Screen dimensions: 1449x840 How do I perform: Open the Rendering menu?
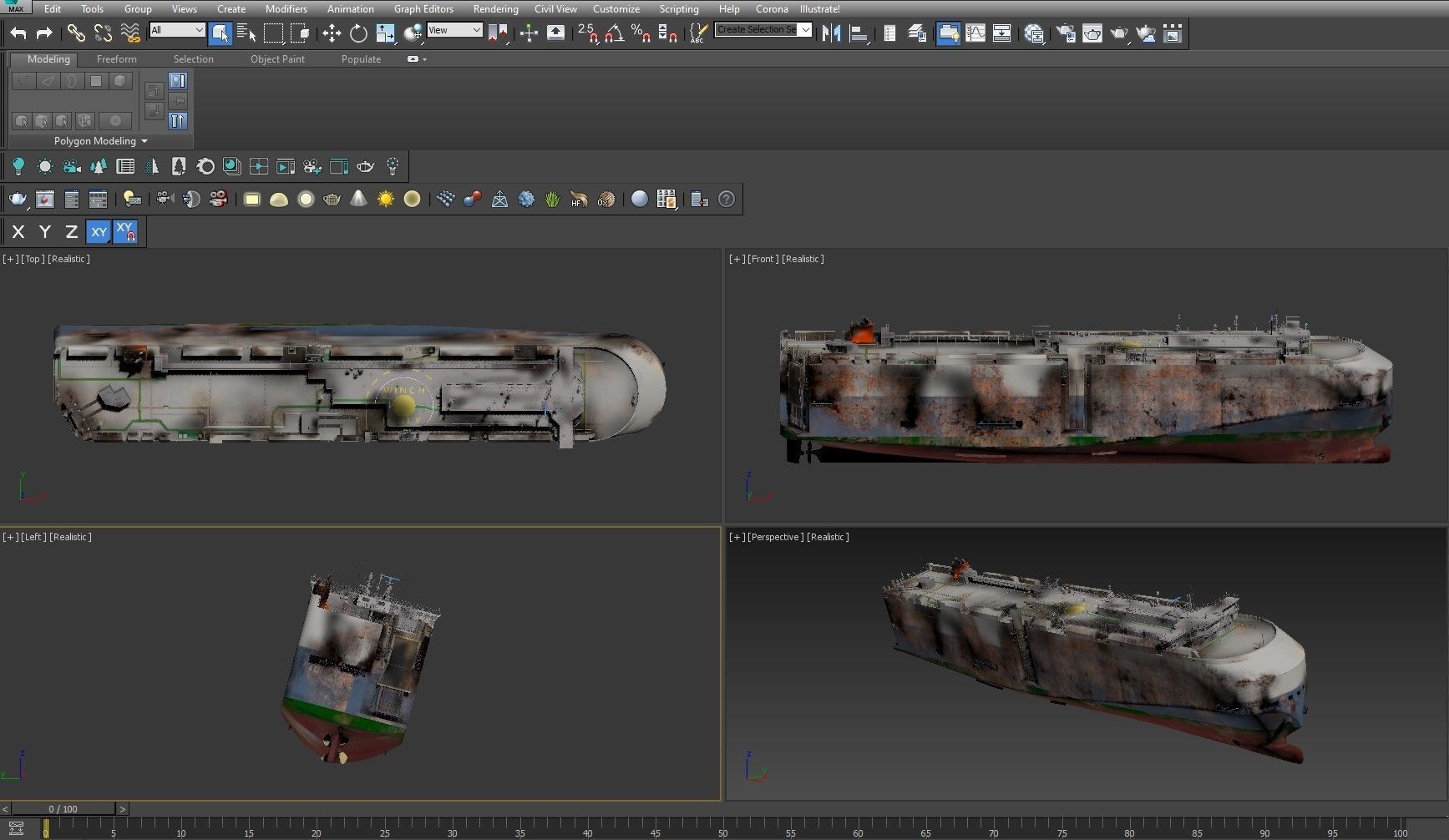(x=495, y=9)
